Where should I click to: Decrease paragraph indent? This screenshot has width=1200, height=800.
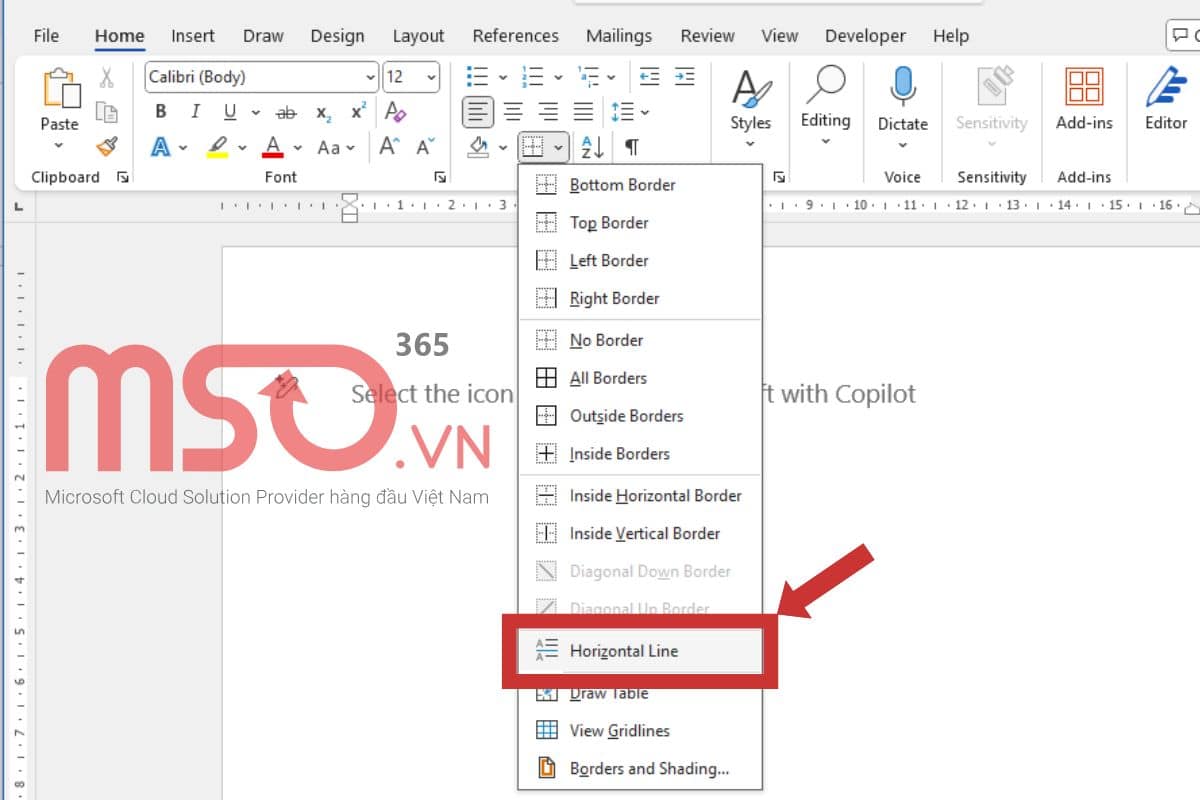pyautogui.click(x=650, y=77)
